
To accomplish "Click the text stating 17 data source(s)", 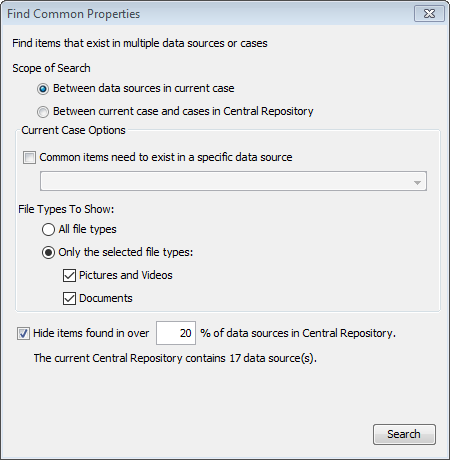I will 175,358.
